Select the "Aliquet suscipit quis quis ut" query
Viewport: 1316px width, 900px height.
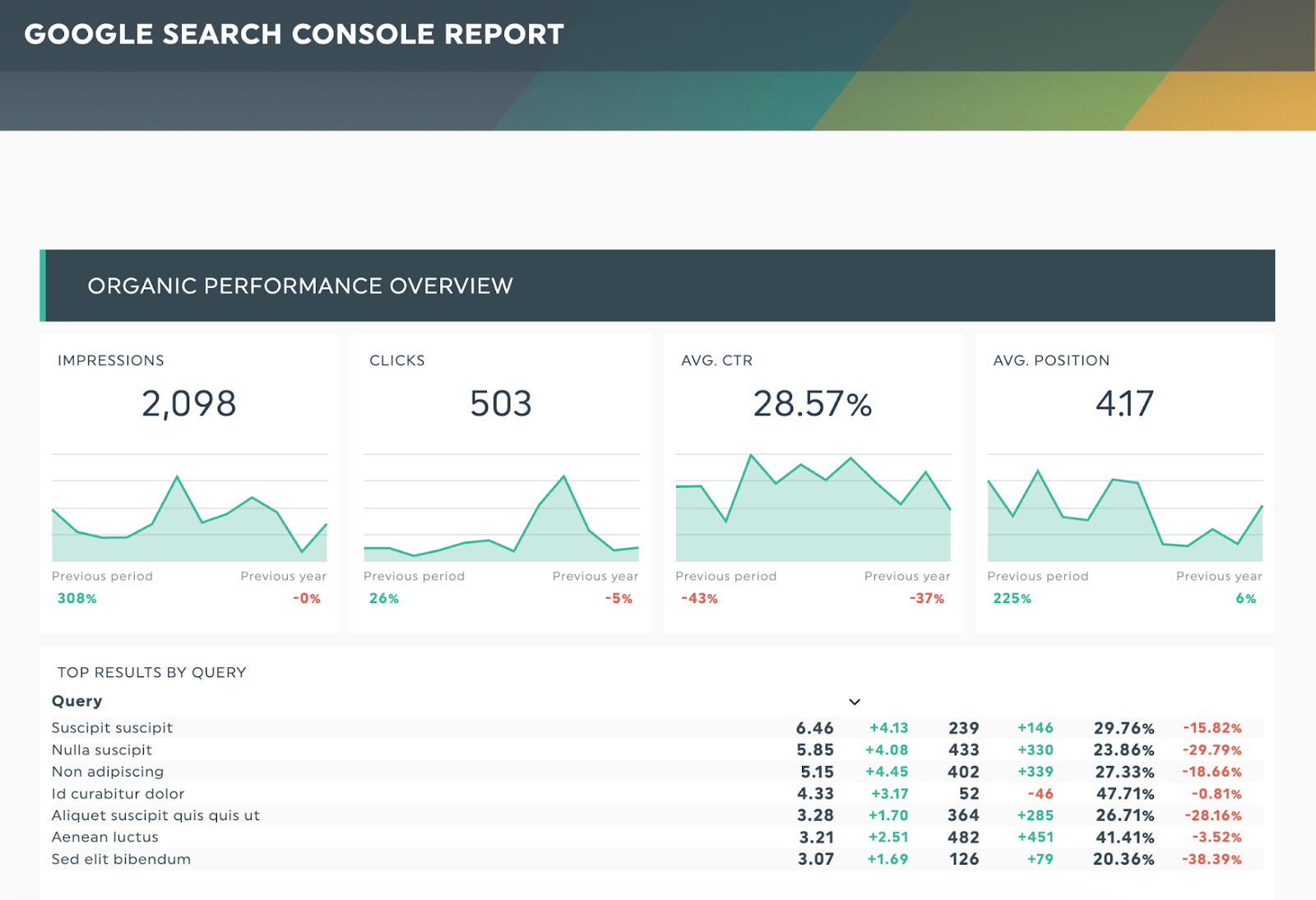click(x=155, y=815)
